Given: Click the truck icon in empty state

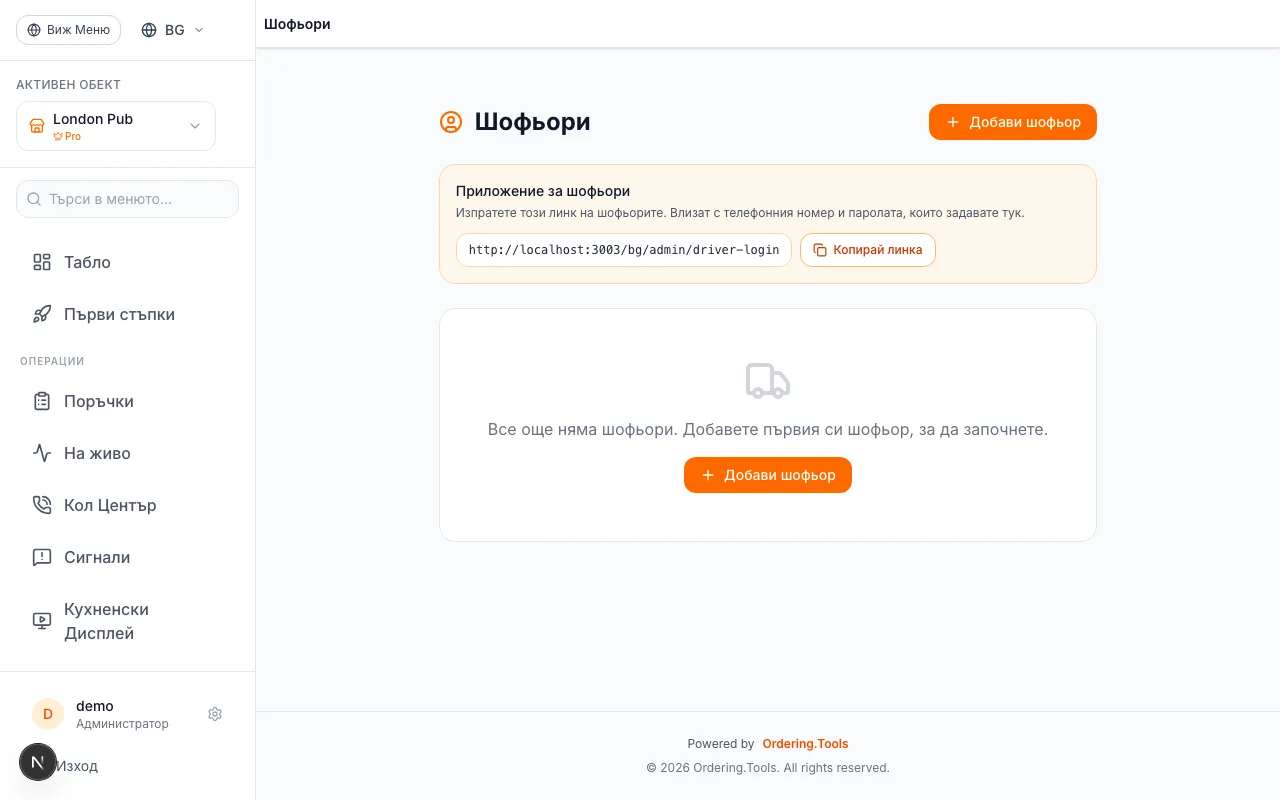Looking at the screenshot, I should coord(768,381).
